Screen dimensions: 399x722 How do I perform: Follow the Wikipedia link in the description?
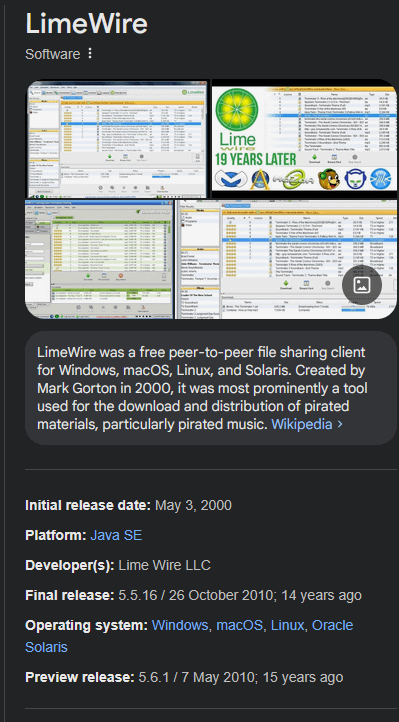[307, 424]
